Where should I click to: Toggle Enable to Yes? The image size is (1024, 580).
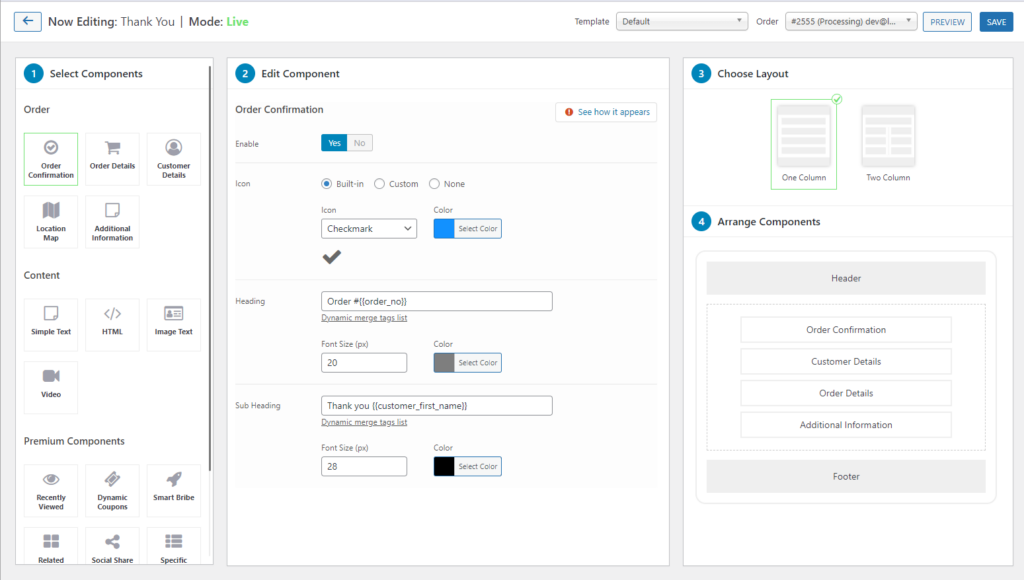pos(334,143)
